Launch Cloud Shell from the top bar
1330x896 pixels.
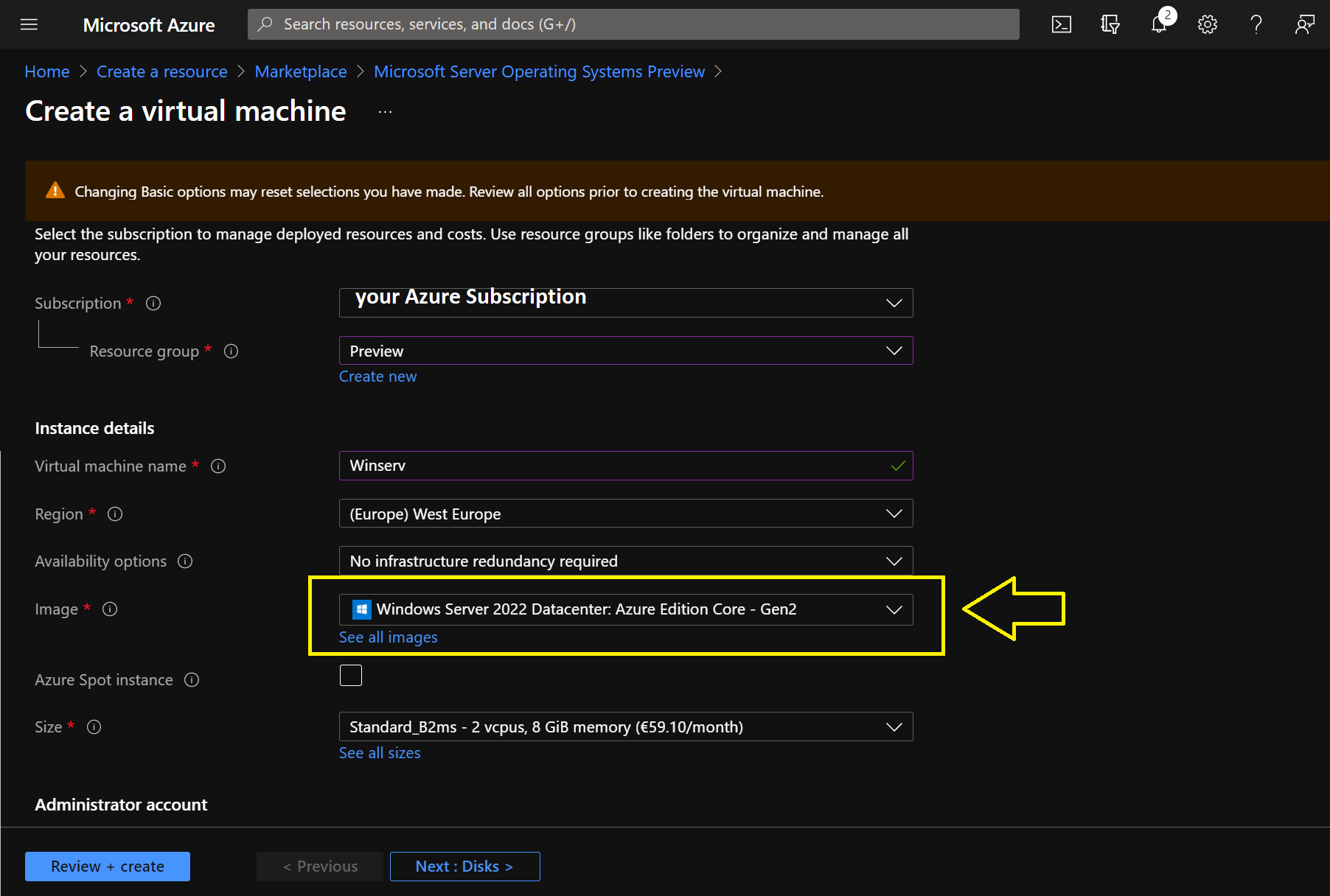[x=1061, y=24]
